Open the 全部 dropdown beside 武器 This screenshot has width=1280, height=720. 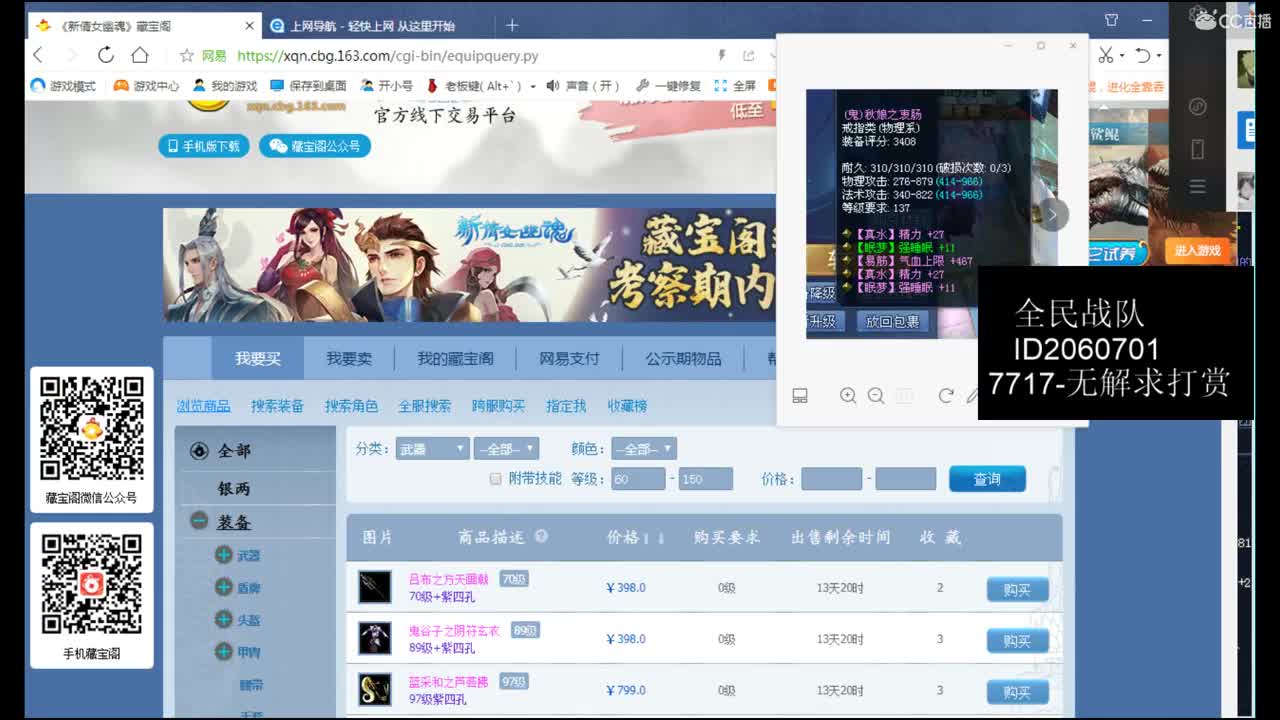tap(507, 449)
